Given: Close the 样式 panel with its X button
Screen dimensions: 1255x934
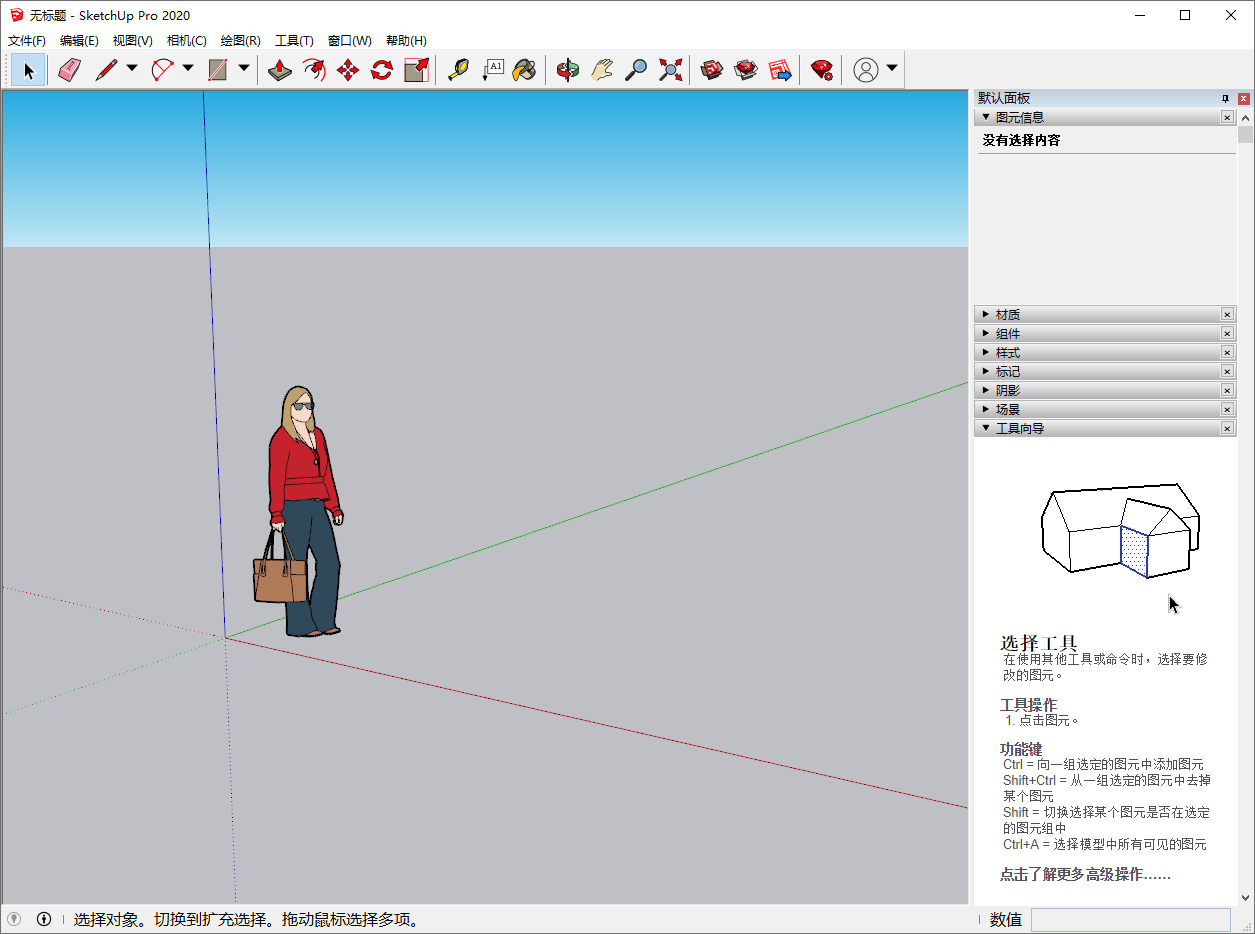Looking at the screenshot, I should [1227, 353].
